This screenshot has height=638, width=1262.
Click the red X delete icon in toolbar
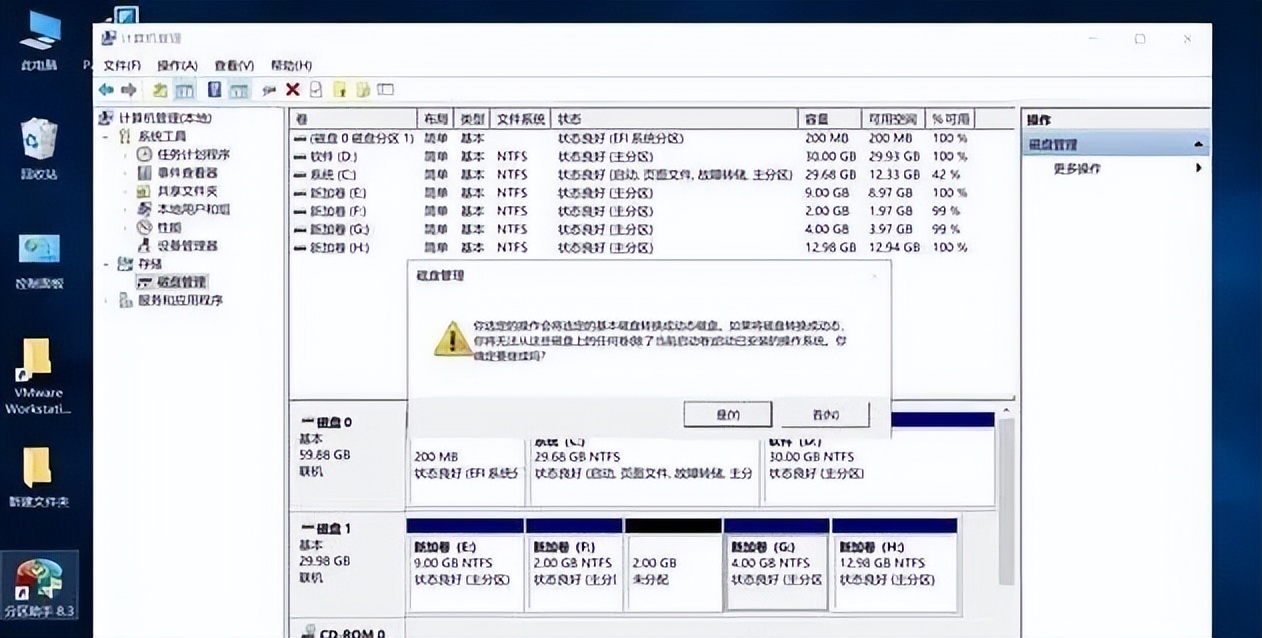(x=293, y=89)
